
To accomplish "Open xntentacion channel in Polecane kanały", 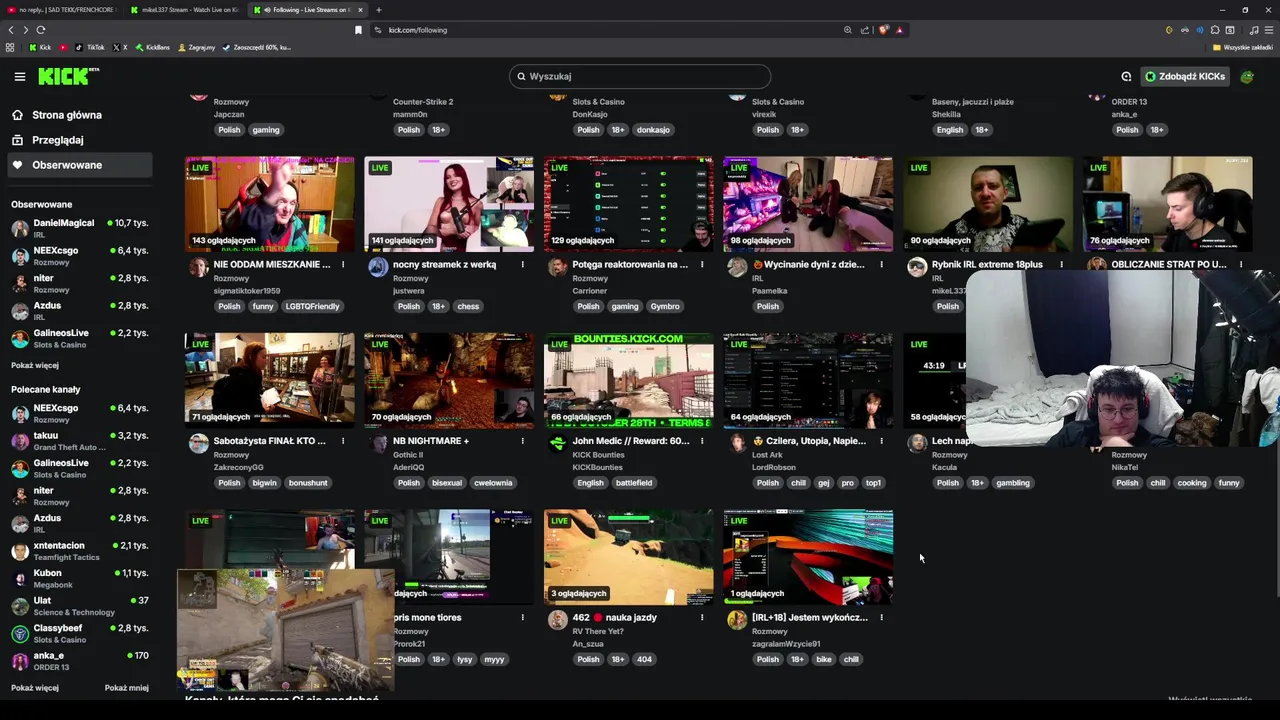I will 79,551.
